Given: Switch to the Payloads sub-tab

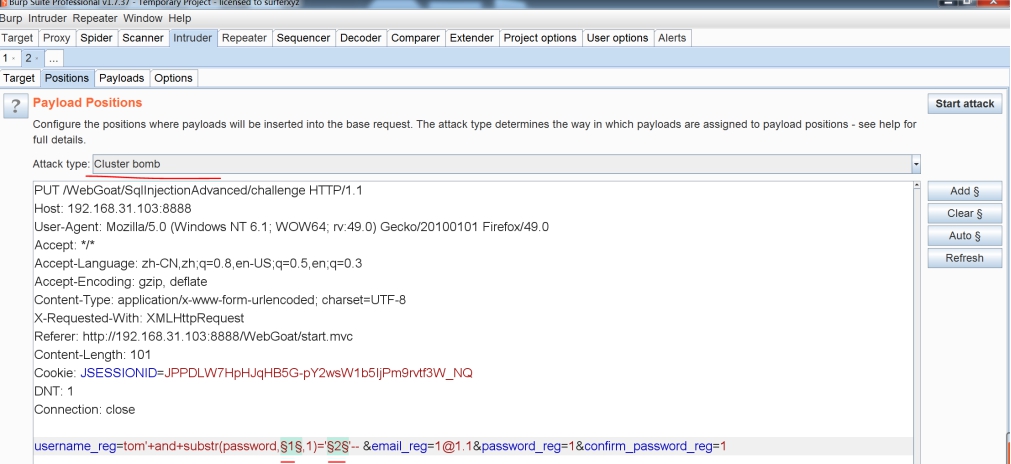Looking at the screenshot, I should click(x=121, y=78).
